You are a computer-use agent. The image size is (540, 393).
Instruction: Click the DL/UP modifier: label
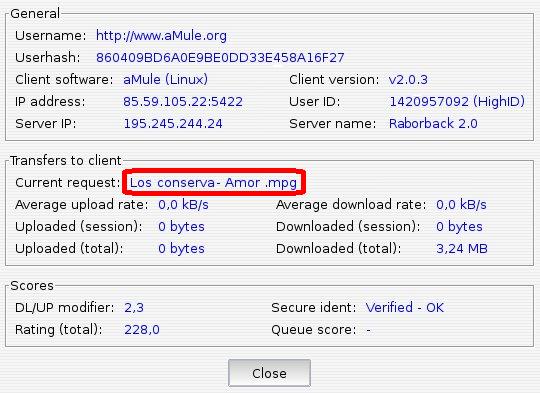64,308
